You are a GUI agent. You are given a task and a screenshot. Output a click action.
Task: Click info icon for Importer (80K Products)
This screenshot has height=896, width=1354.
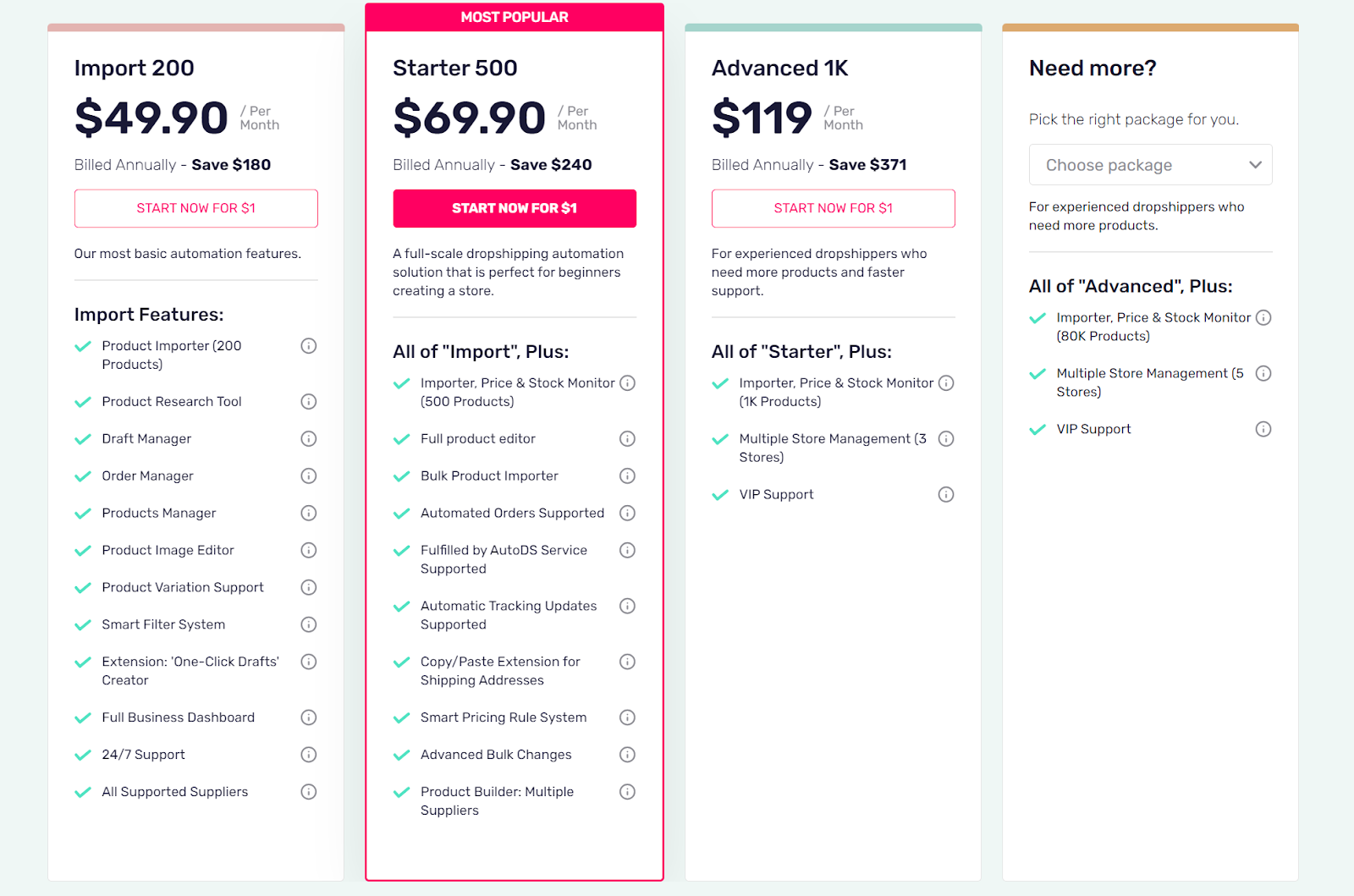click(1263, 317)
